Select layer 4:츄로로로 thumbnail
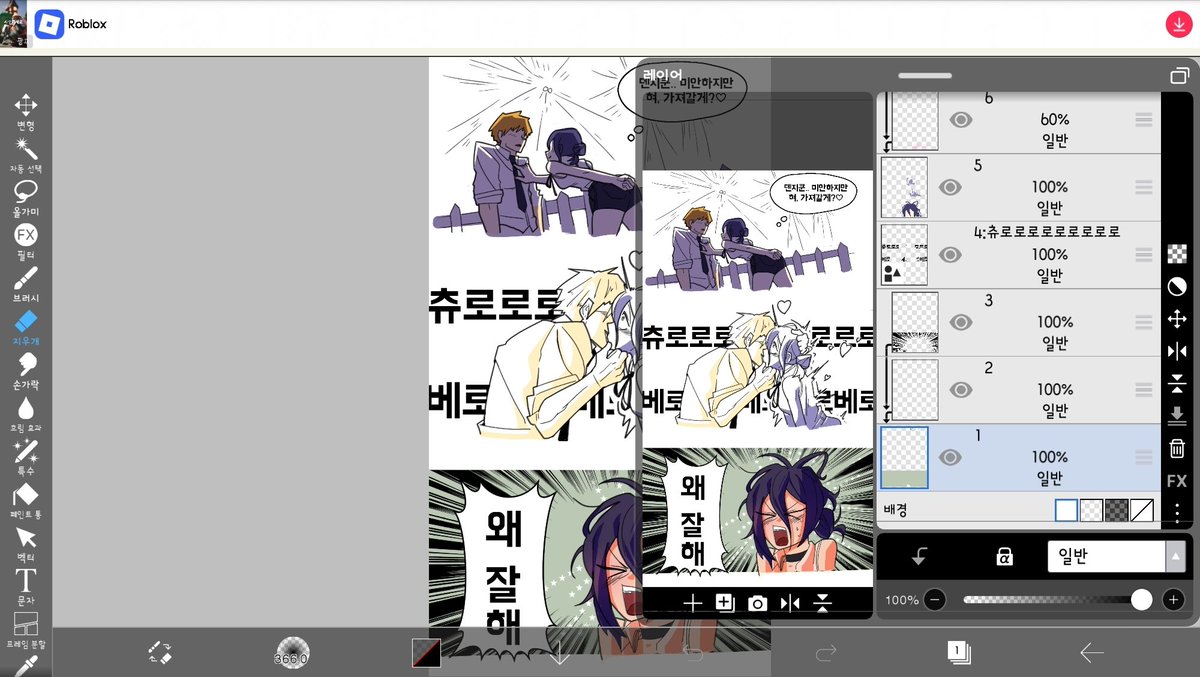 pos(904,255)
